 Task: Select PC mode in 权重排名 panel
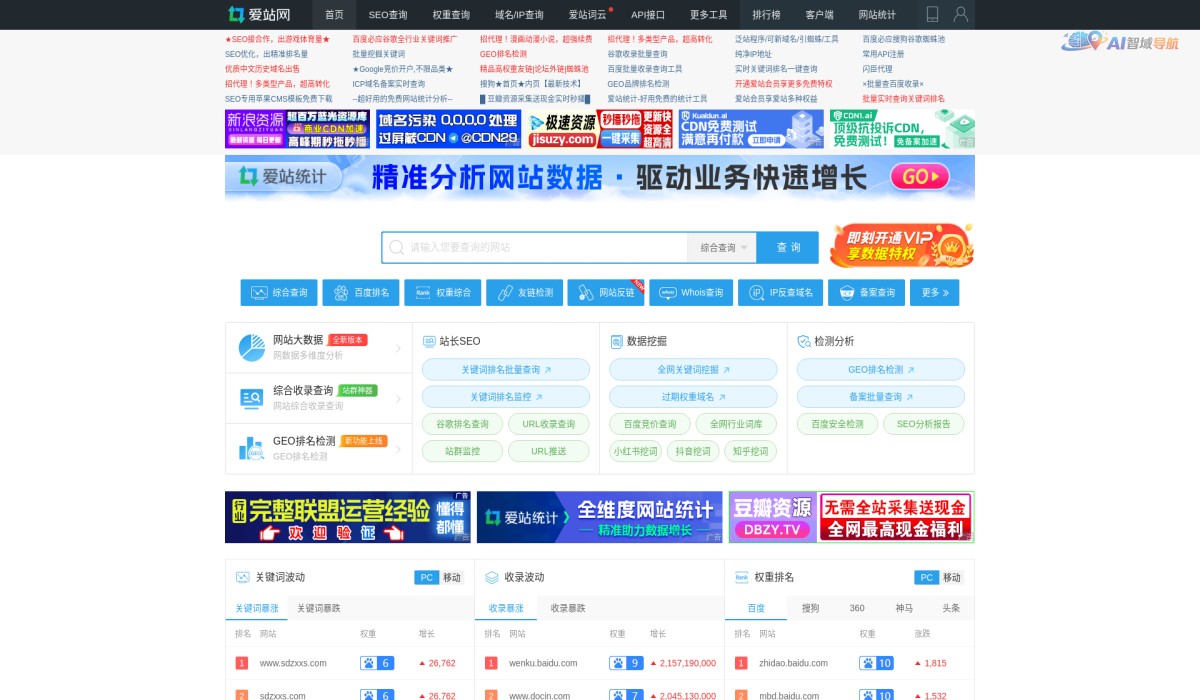[926, 577]
